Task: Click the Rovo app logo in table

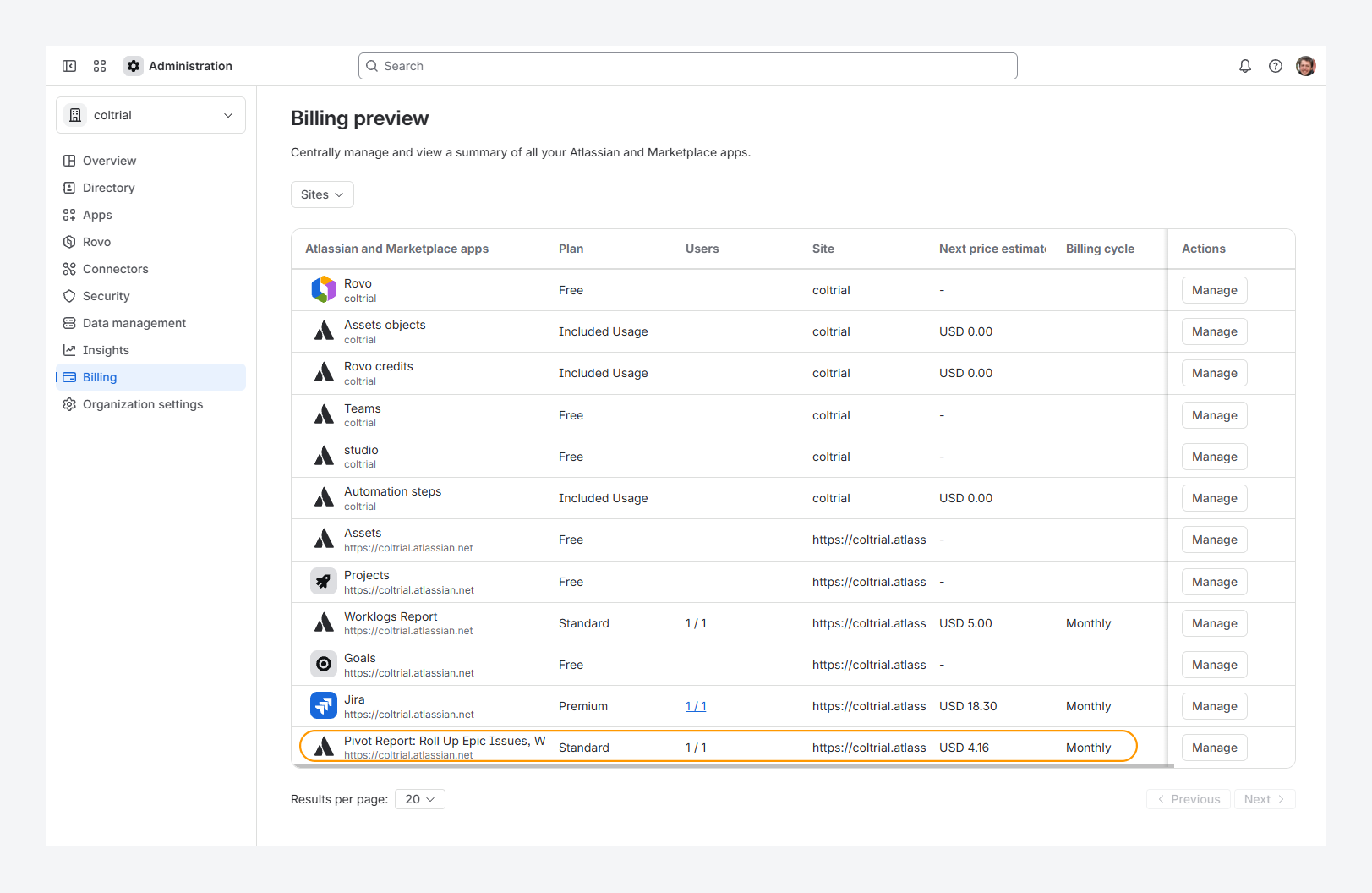Action: pyautogui.click(x=324, y=290)
